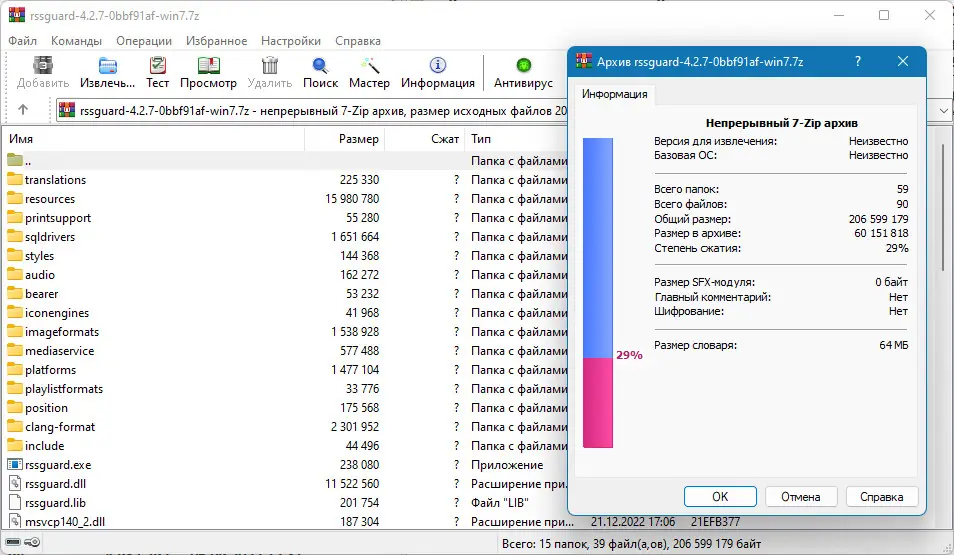Click the parent folder '..' icon
This screenshot has width=954, height=555.
(15, 161)
